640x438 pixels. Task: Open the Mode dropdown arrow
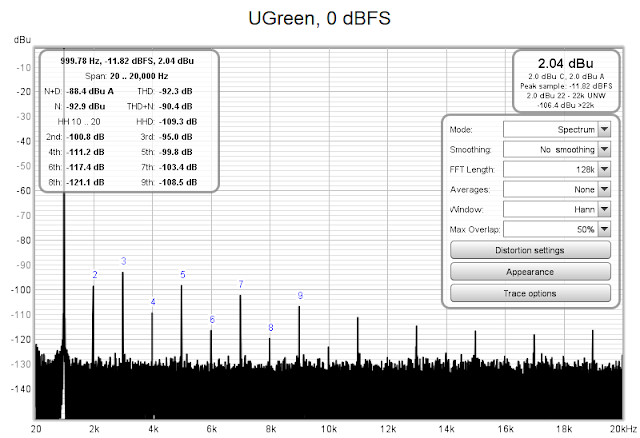point(604,129)
